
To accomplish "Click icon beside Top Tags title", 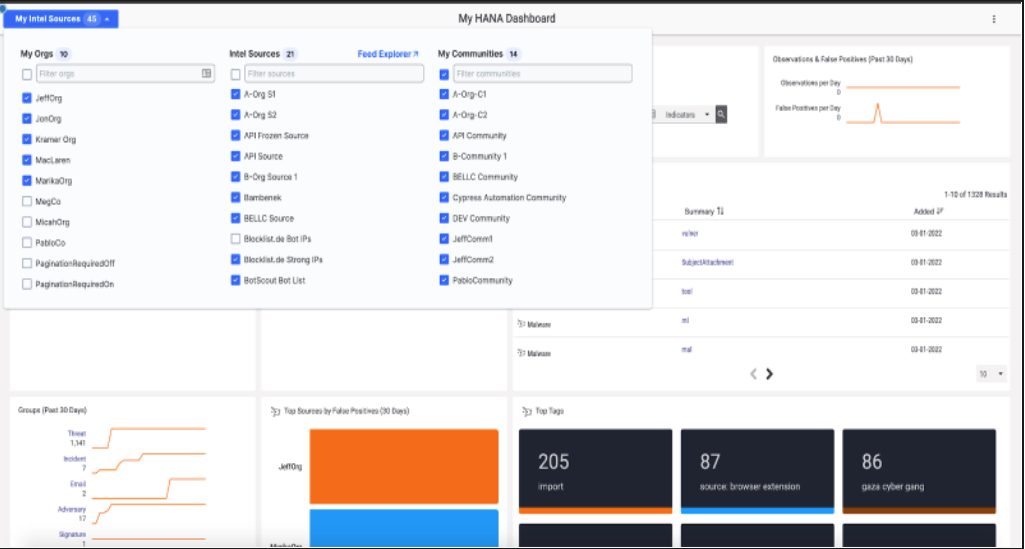I will coord(526,411).
